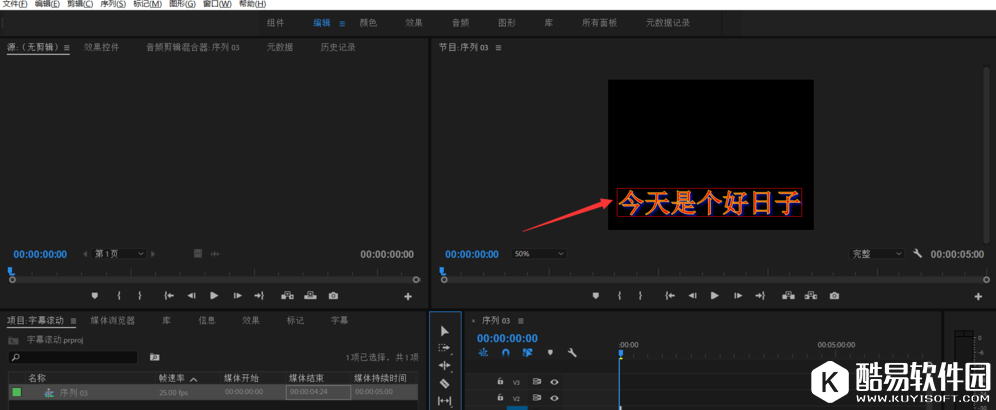This screenshot has width=996, height=410.
Task: Hide track V3 using the eye icon
Action: [x=554, y=382]
